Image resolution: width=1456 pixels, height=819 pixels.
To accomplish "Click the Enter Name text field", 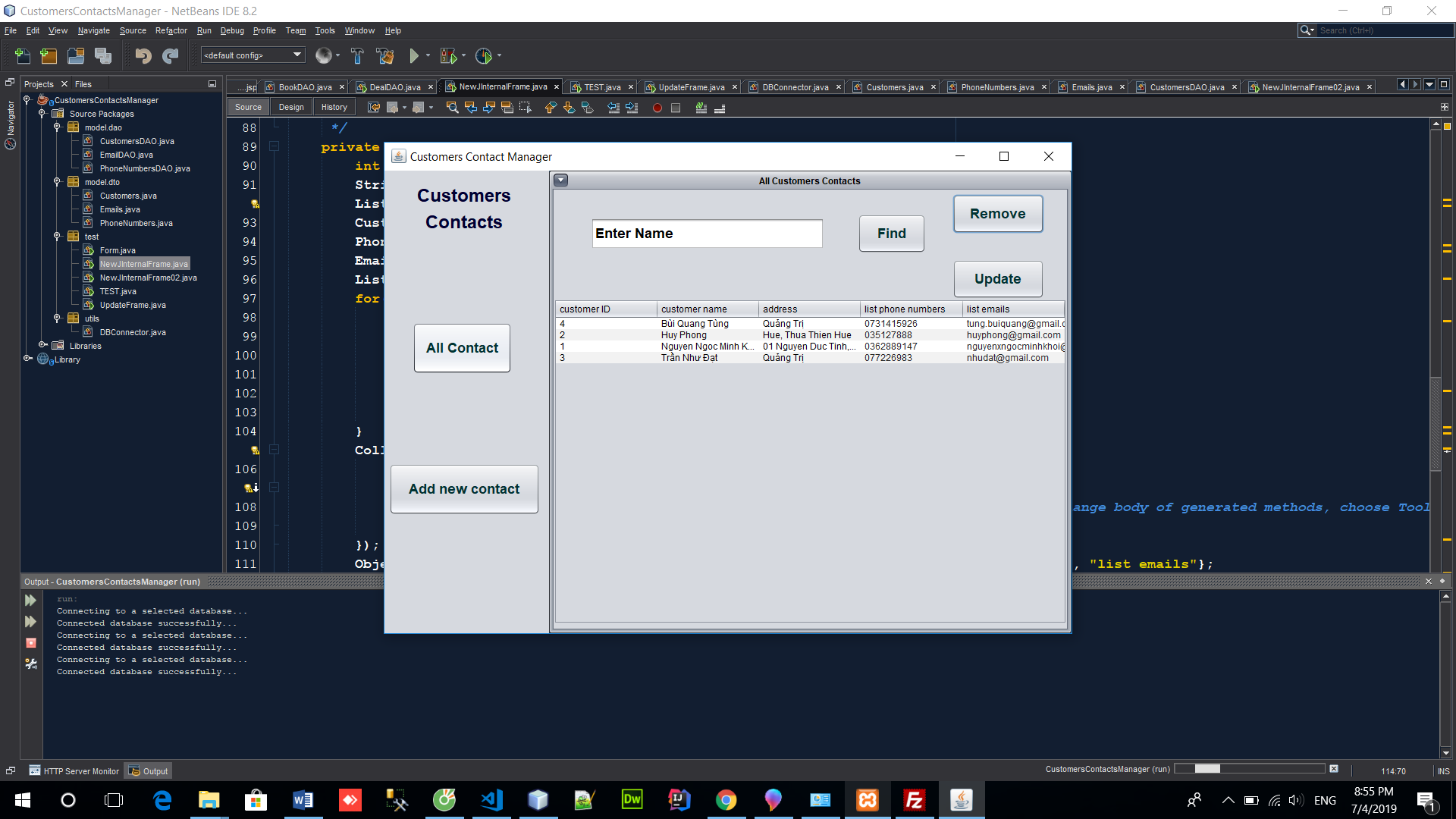I will (707, 234).
